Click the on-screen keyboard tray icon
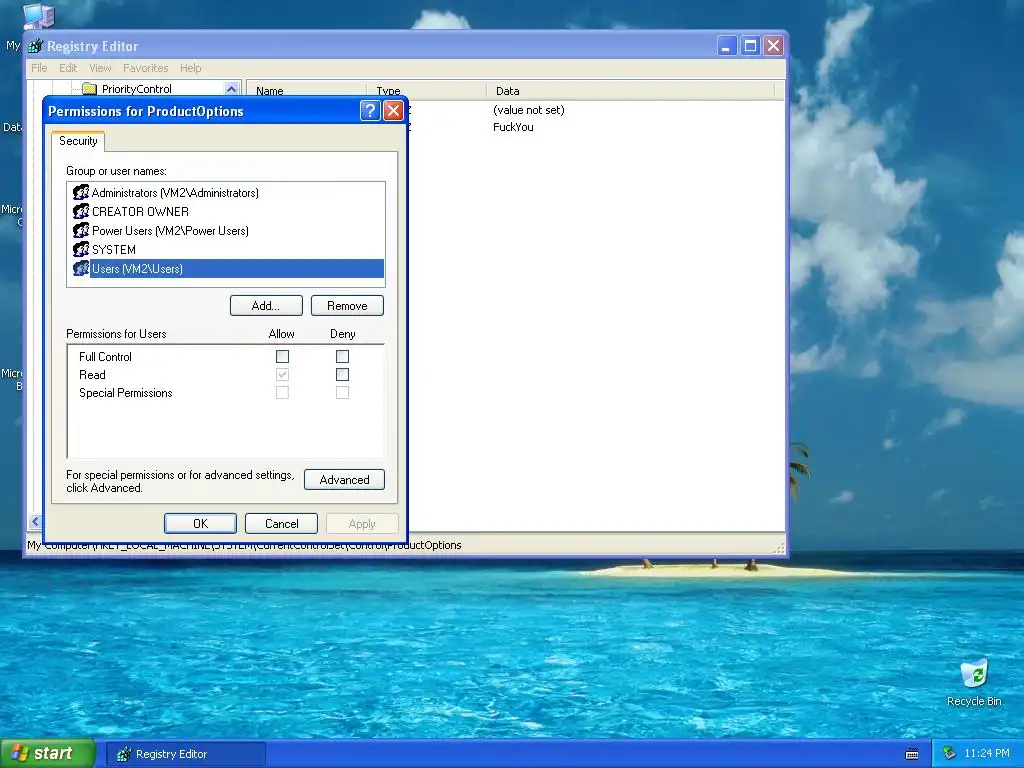The height and width of the screenshot is (768, 1024). (912, 754)
